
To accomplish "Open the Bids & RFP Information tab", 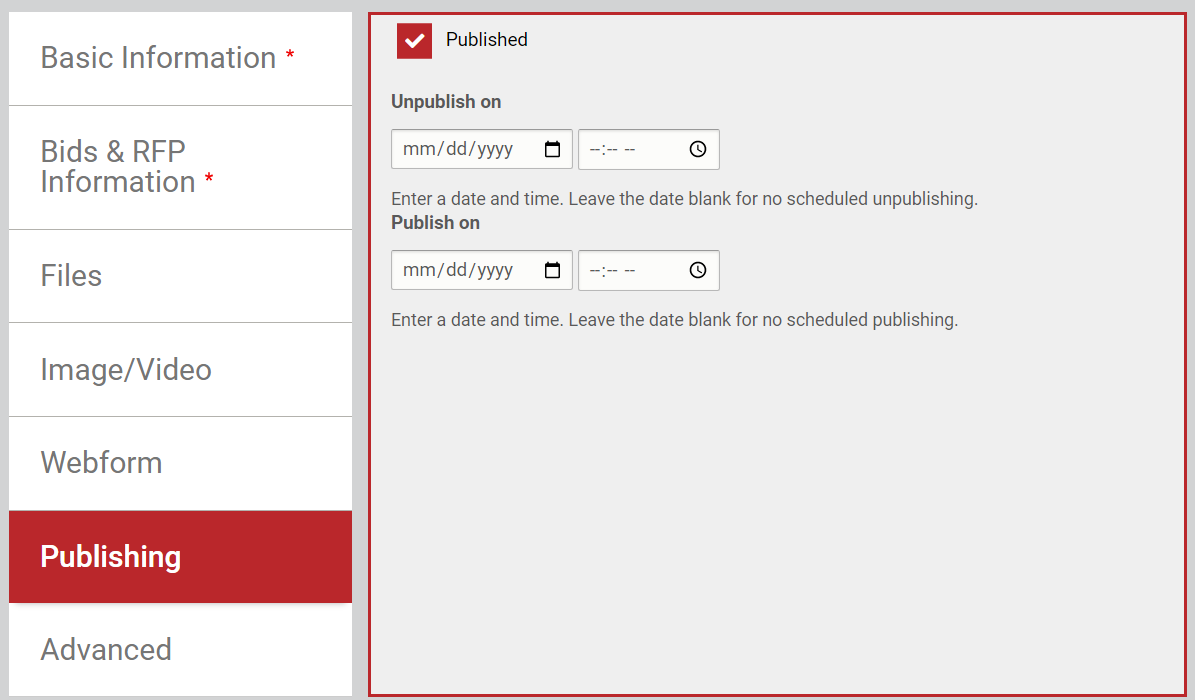I will pyautogui.click(x=181, y=168).
